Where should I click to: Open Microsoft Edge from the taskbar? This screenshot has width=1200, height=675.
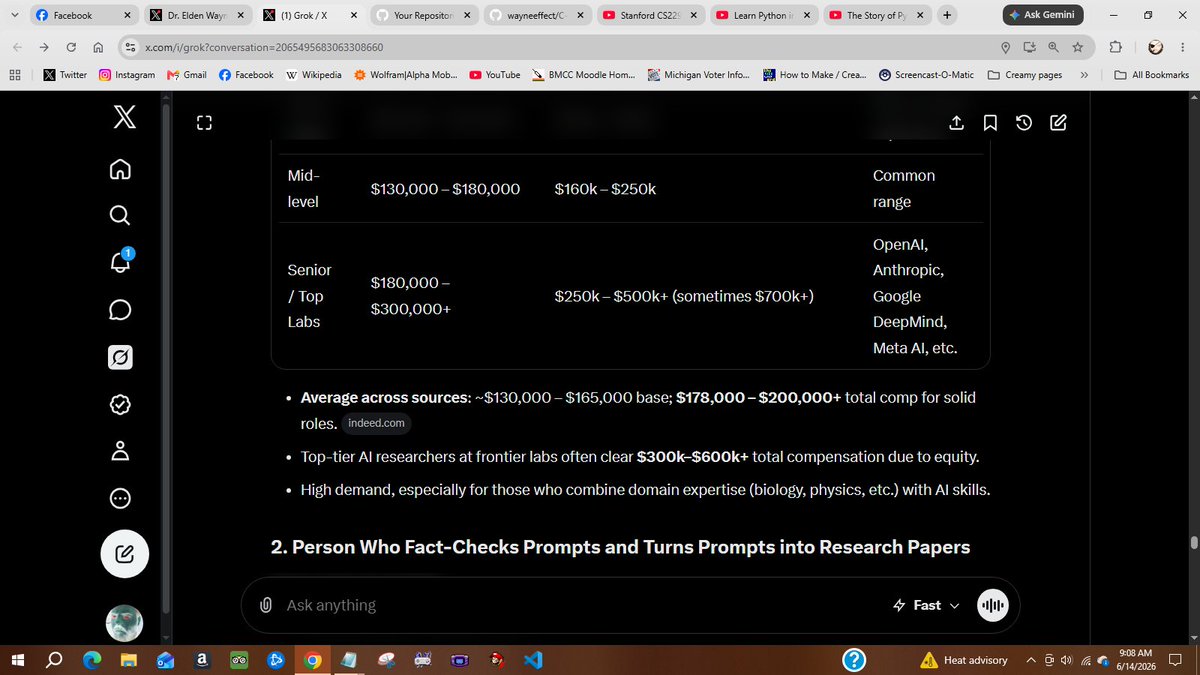[92, 660]
